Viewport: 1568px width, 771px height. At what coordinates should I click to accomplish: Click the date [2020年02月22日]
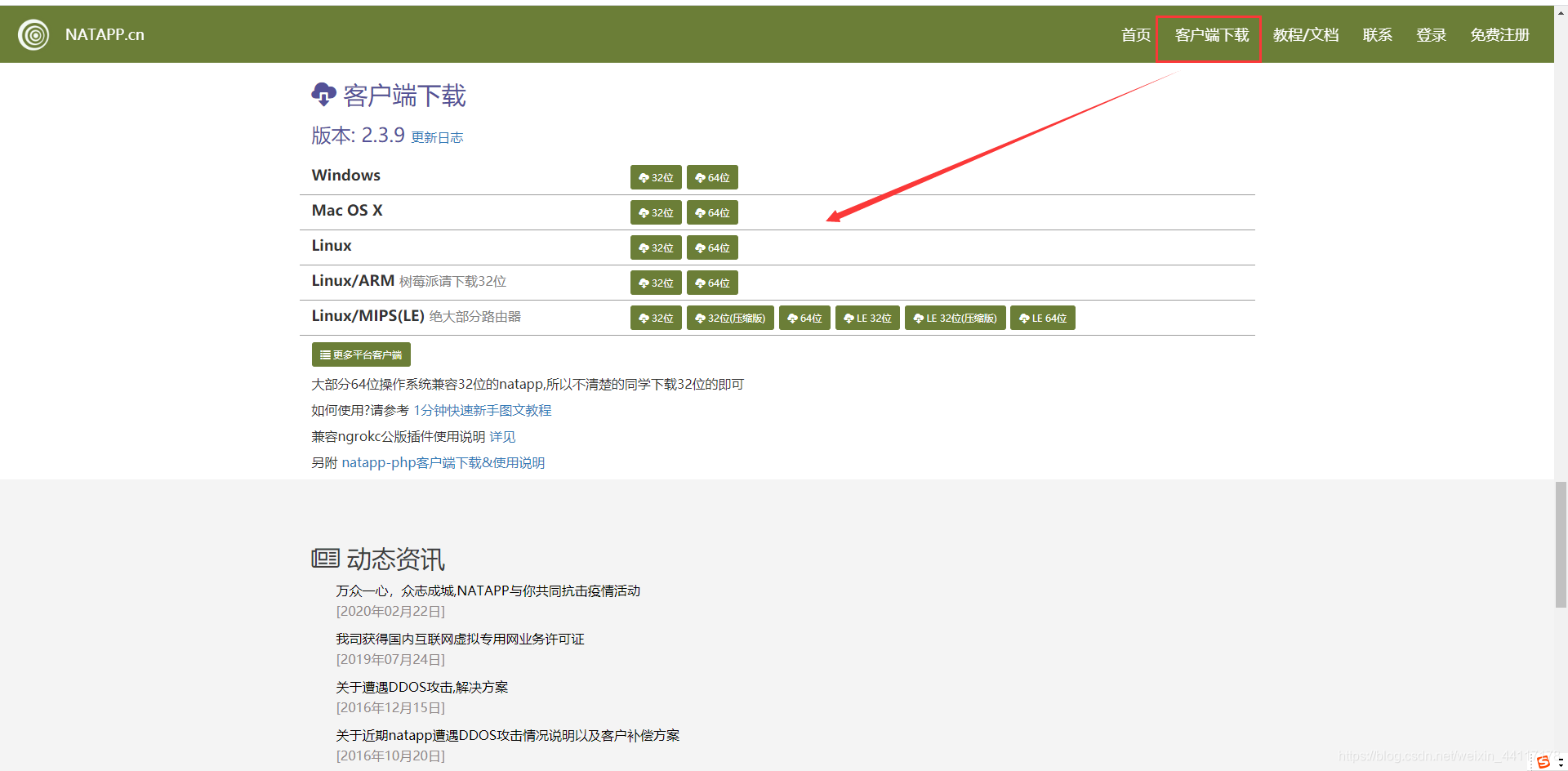pyautogui.click(x=390, y=611)
